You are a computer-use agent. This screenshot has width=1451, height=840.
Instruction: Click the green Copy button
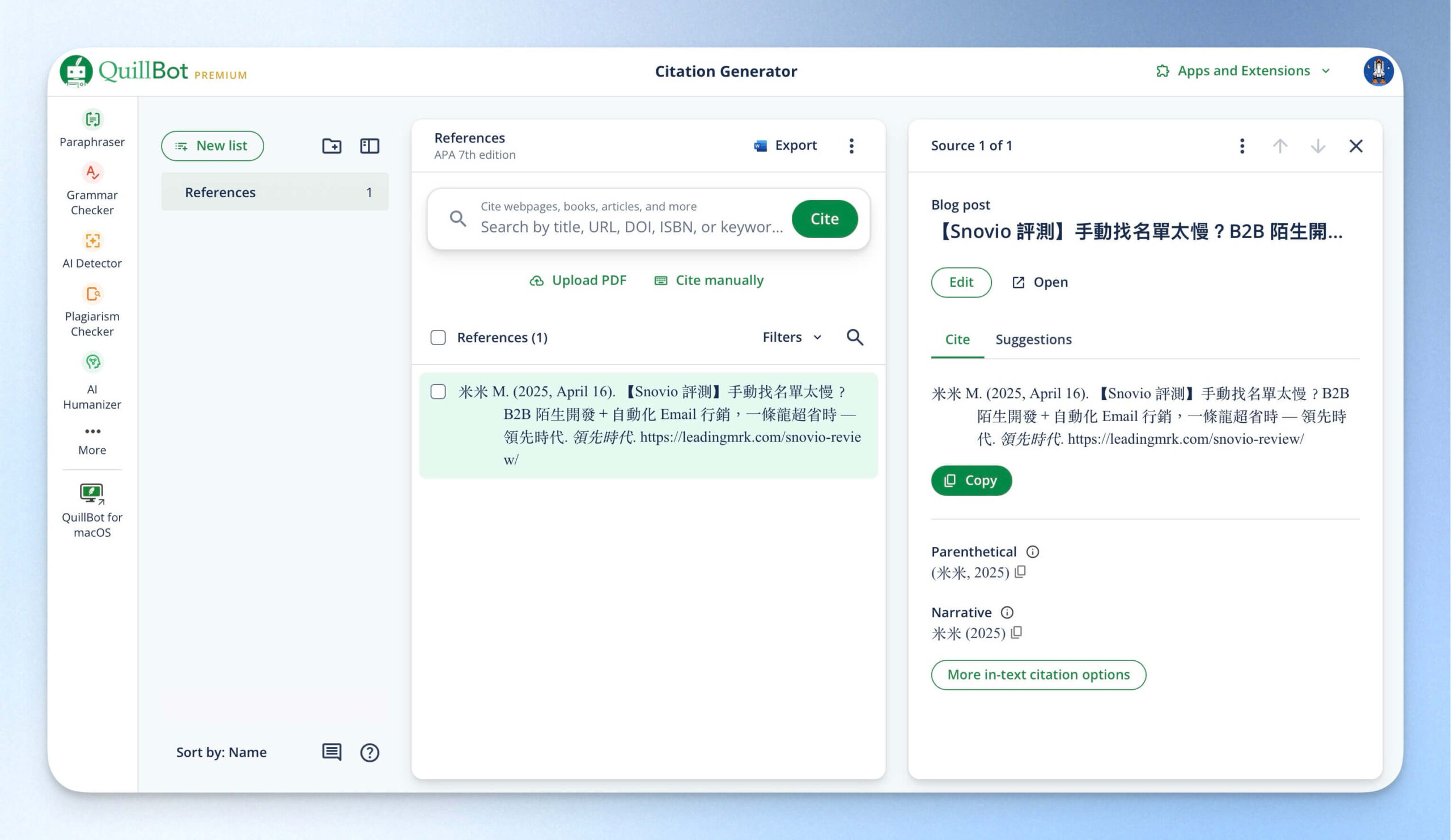[971, 481]
